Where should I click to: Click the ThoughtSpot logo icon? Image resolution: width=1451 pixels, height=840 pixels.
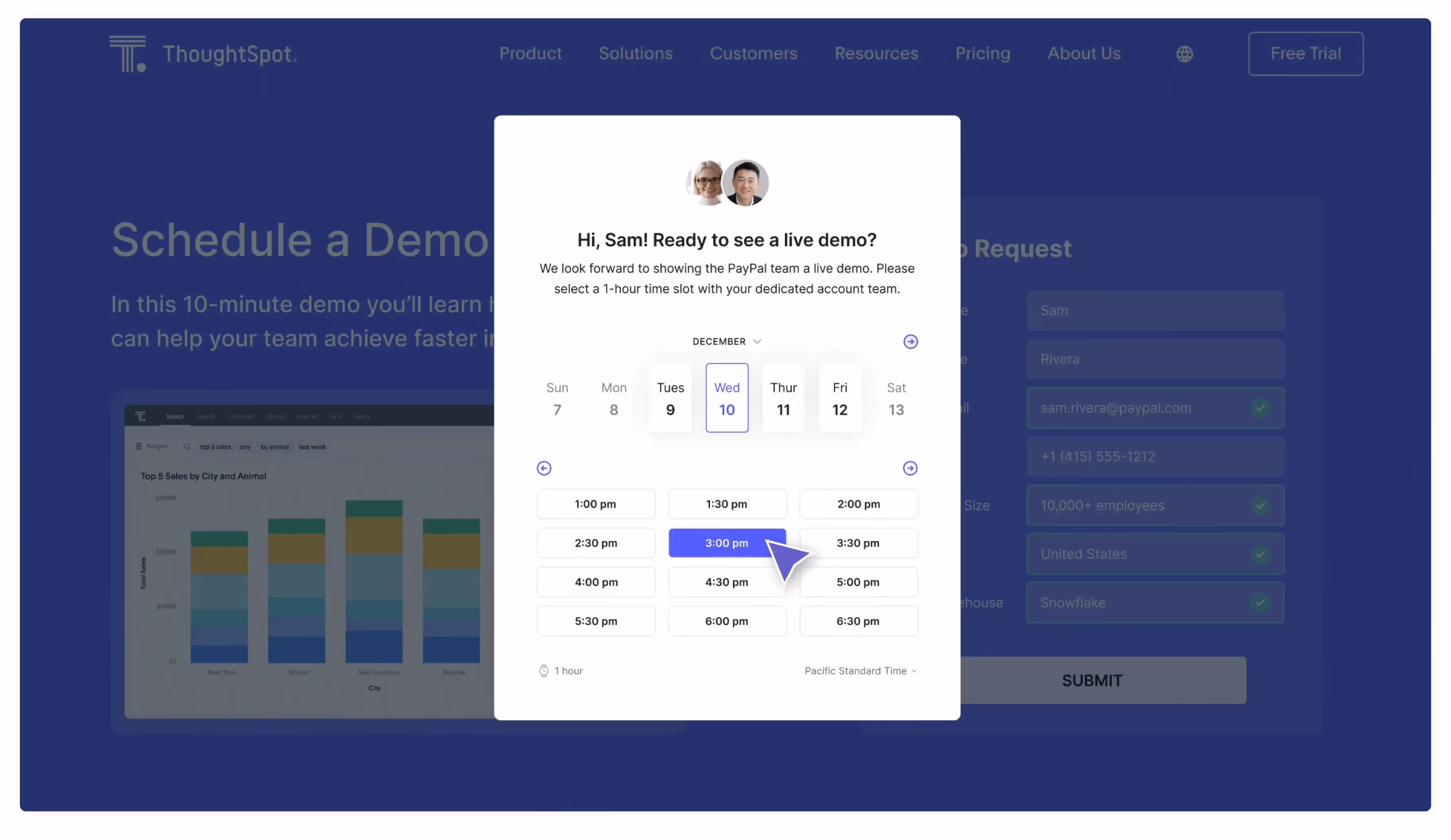pyautogui.click(x=127, y=54)
